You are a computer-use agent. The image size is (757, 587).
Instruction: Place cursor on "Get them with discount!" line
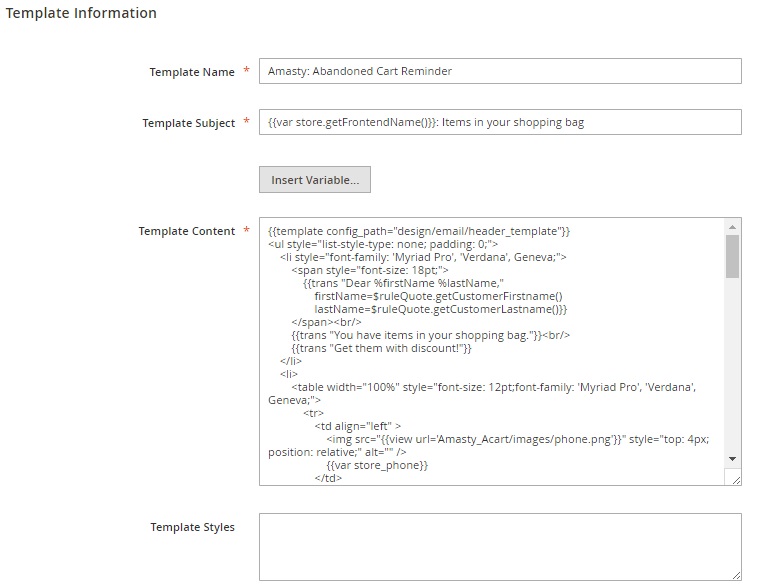pos(381,347)
